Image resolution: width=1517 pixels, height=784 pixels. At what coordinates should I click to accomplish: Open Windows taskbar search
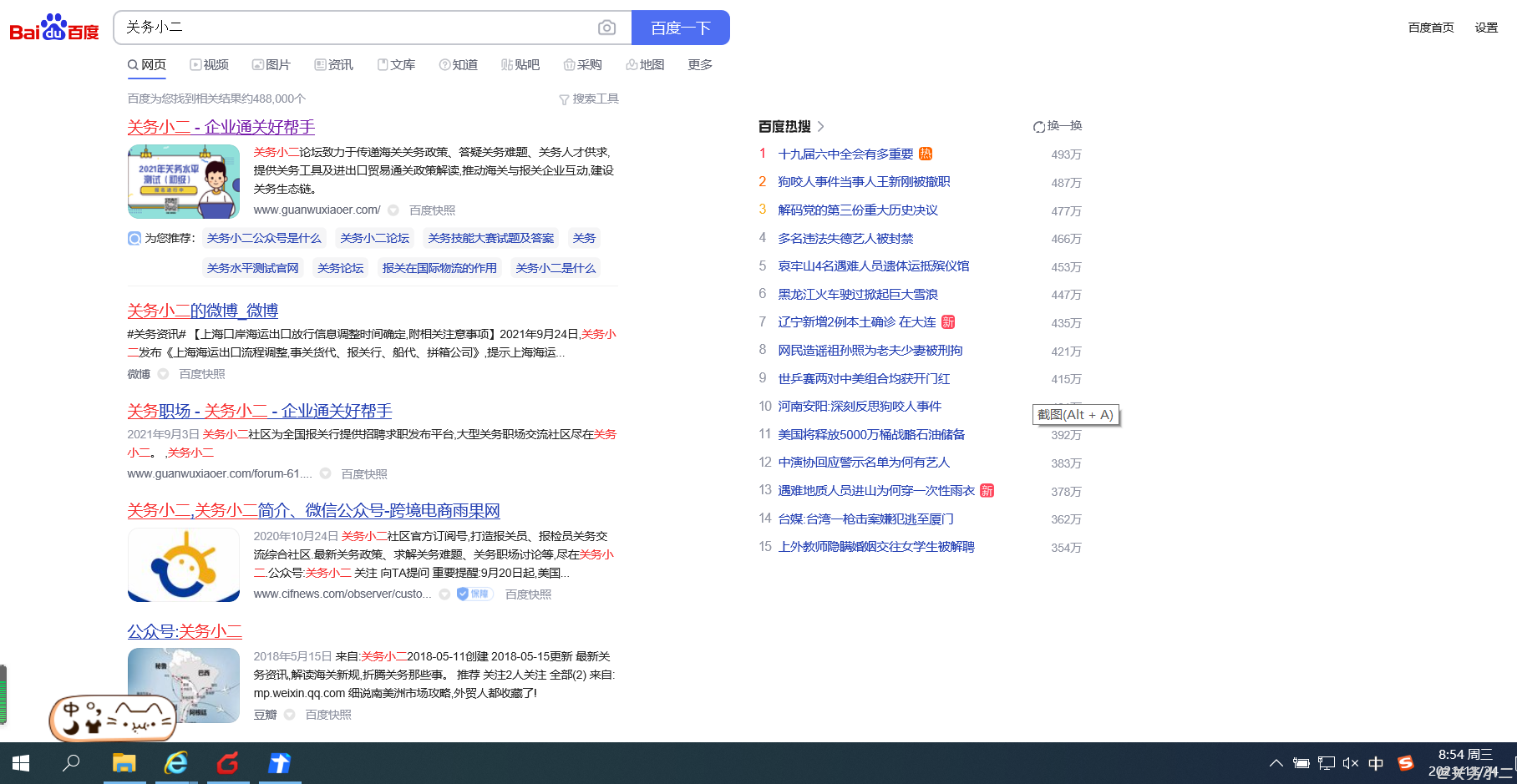point(72,763)
